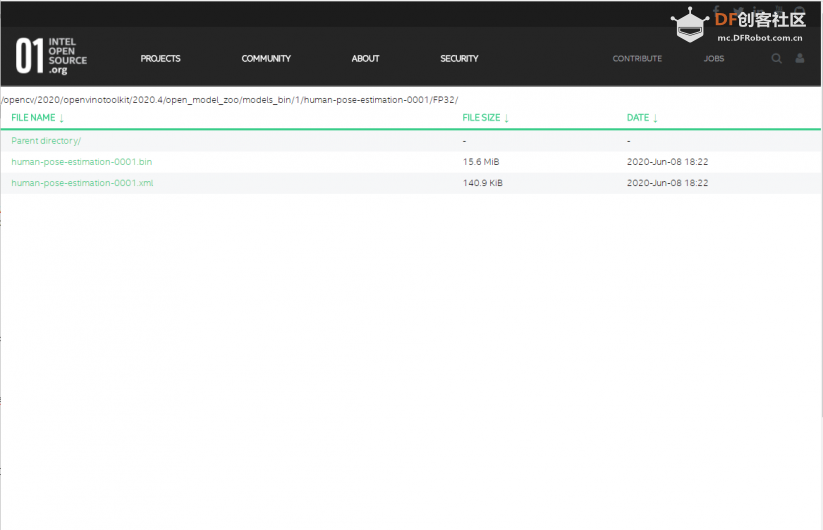The width and height of the screenshot is (823, 530).
Task: Sort by File Size arrow
Action: pyautogui.click(x=507, y=118)
